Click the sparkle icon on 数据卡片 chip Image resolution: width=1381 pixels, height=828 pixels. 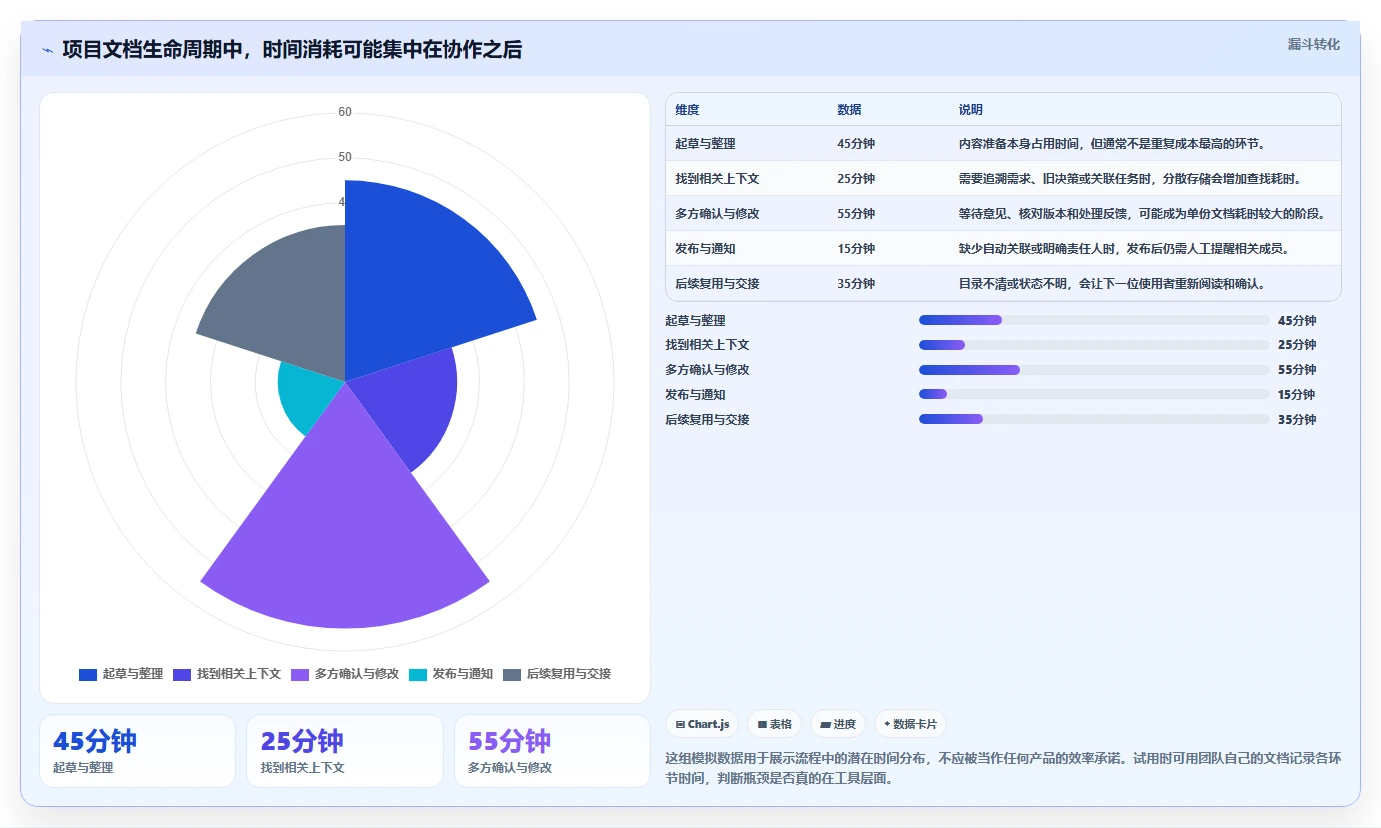click(x=887, y=724)
